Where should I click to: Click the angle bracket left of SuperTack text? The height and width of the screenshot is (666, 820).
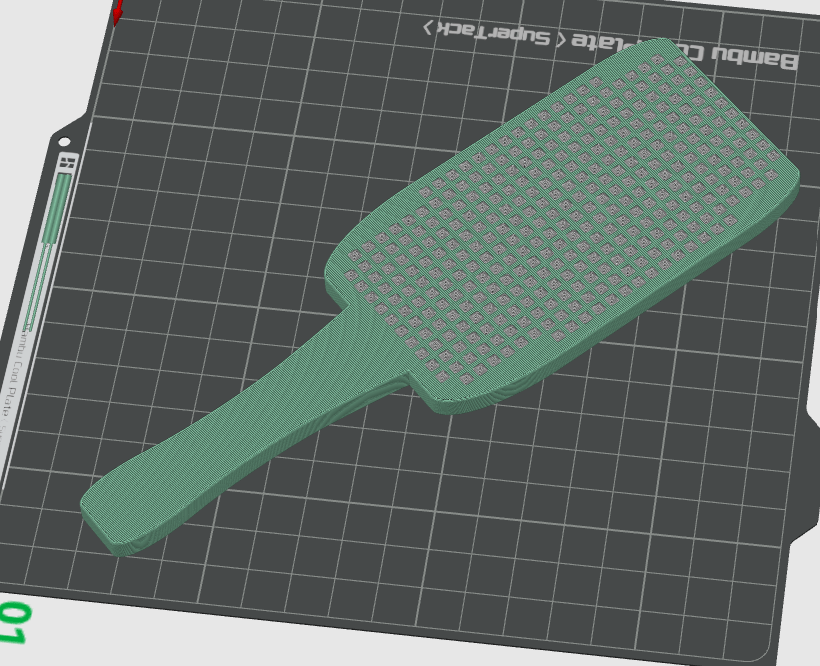(x=429, y=27)
